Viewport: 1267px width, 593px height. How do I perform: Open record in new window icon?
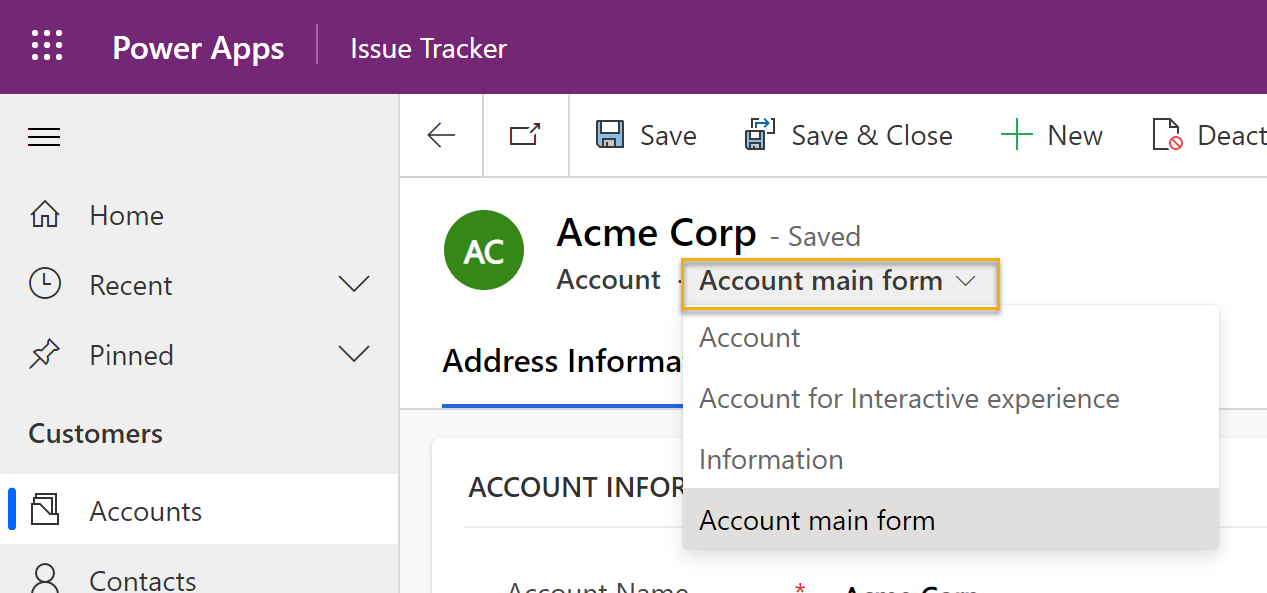tap(525, 136)
